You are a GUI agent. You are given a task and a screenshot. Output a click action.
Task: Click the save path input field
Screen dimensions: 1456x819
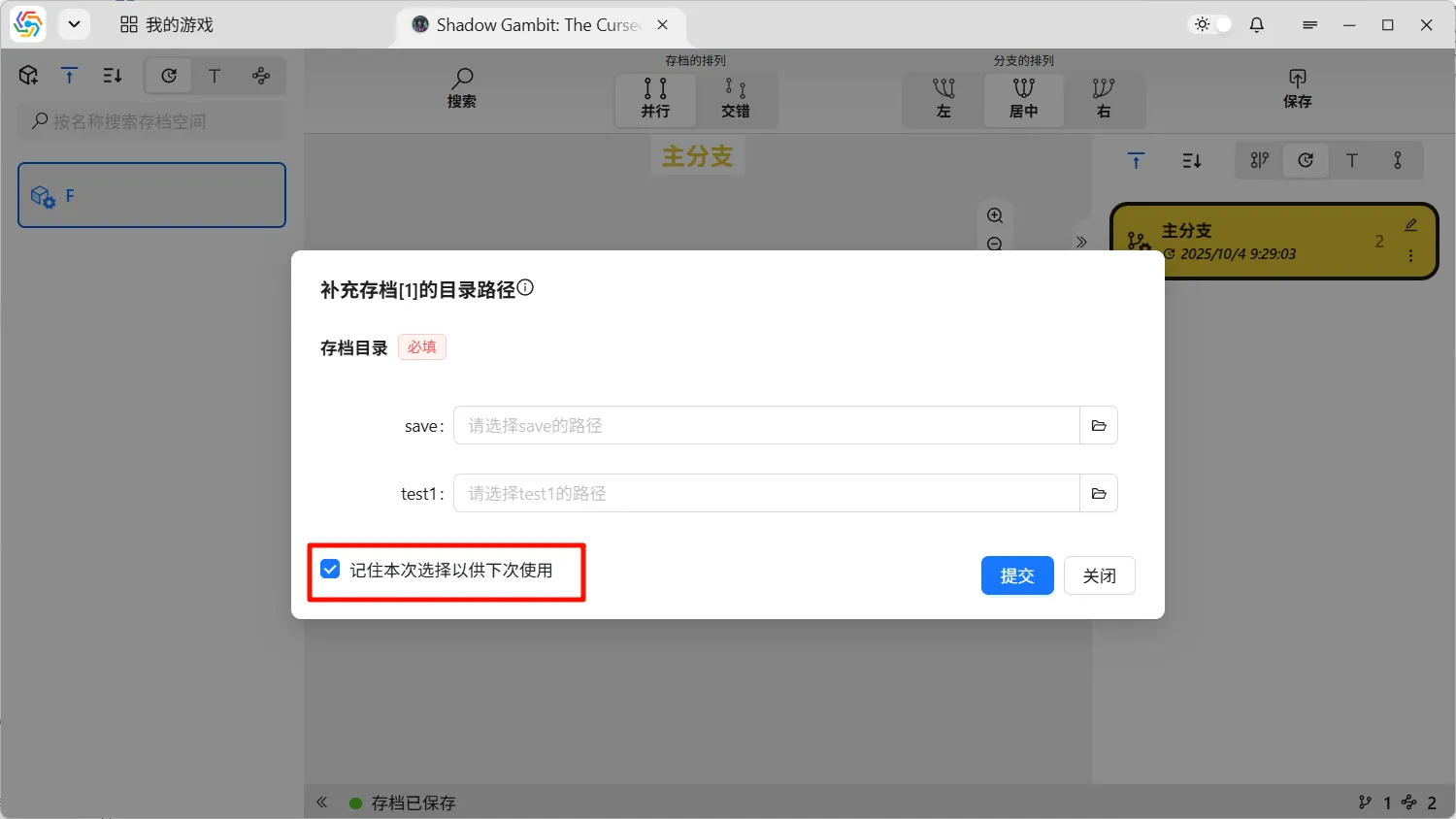point(766,426)
